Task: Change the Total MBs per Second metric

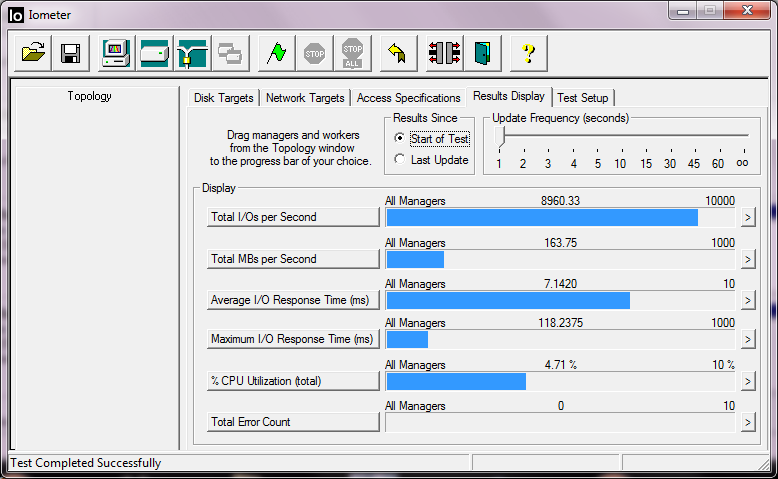Action: coord(293,259)
